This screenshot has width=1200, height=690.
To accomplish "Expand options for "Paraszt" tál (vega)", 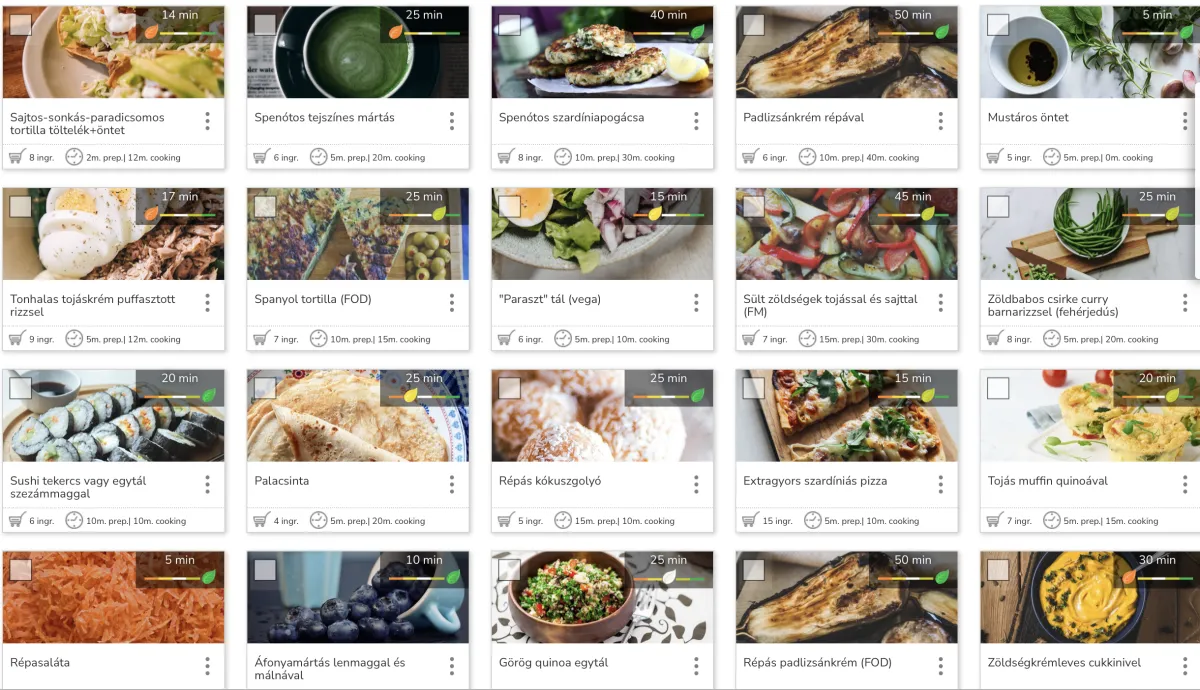I will pos(696,303).
